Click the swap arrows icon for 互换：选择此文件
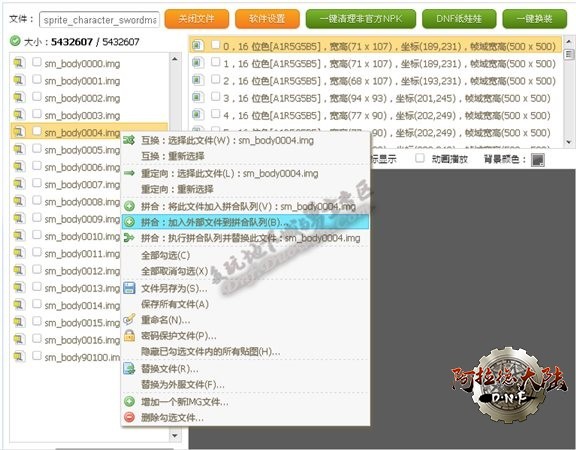Image resolution: width=576 pixels, height=450 pixels. click(129, 140)
